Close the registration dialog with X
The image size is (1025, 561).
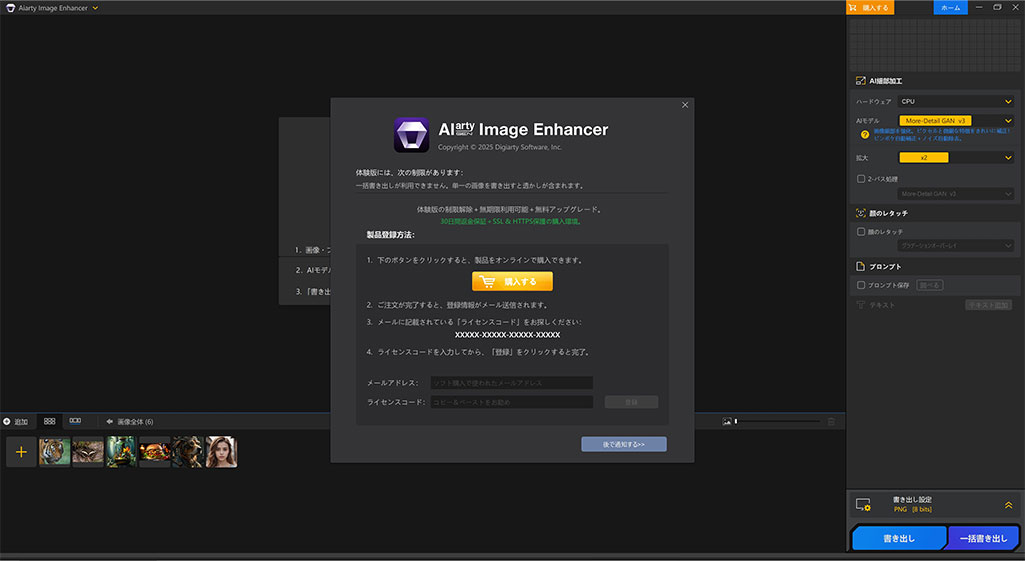[684, 105]
